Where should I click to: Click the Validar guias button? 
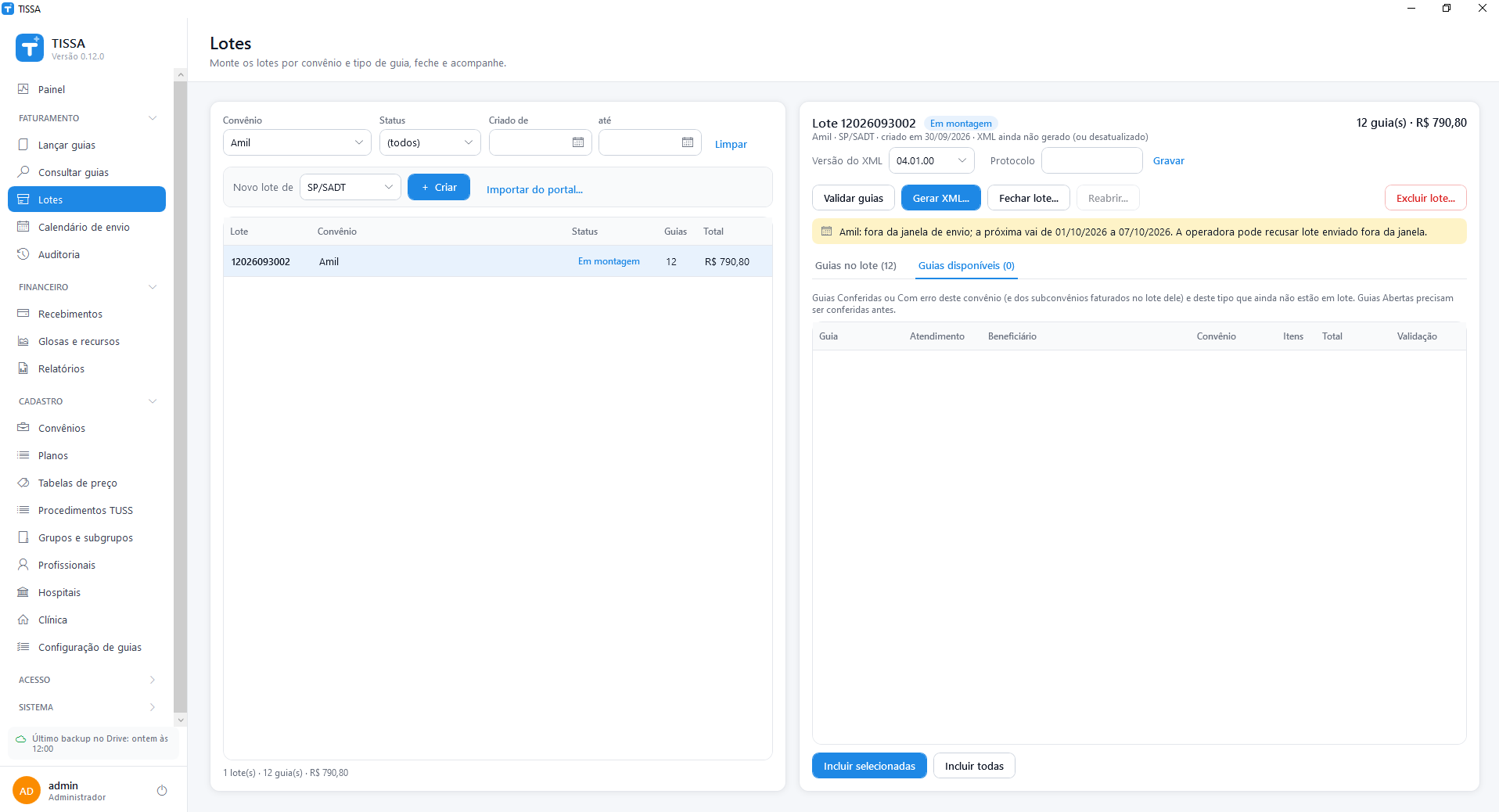[x=854, y=198]
